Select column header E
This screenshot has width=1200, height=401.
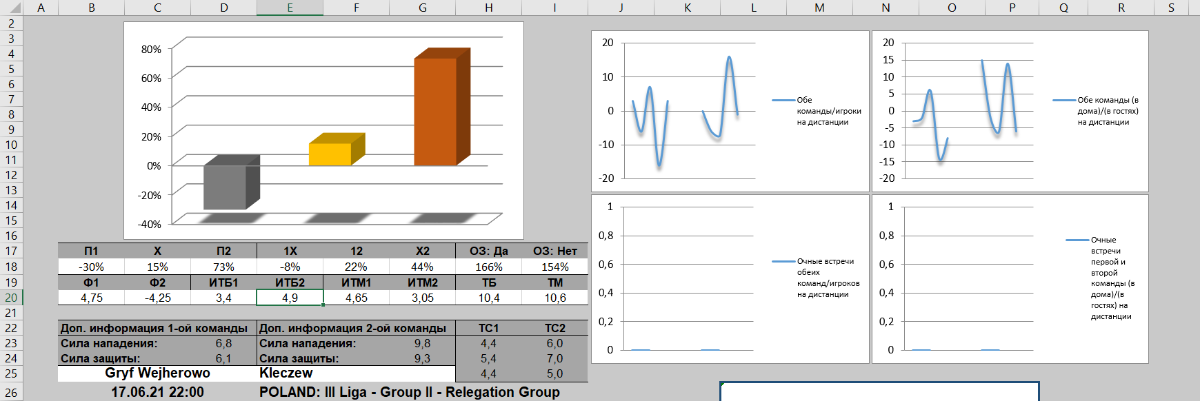[289, 7]
